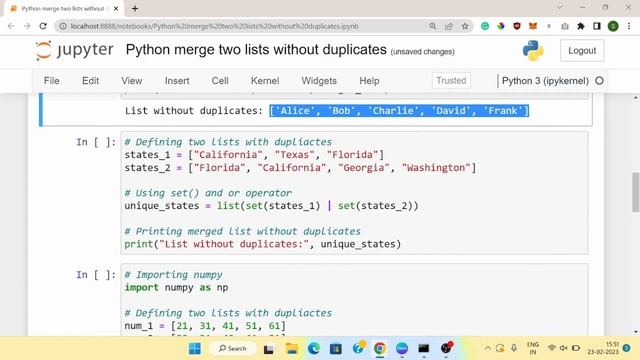Open the clock and date in tray

click(603, 348)
